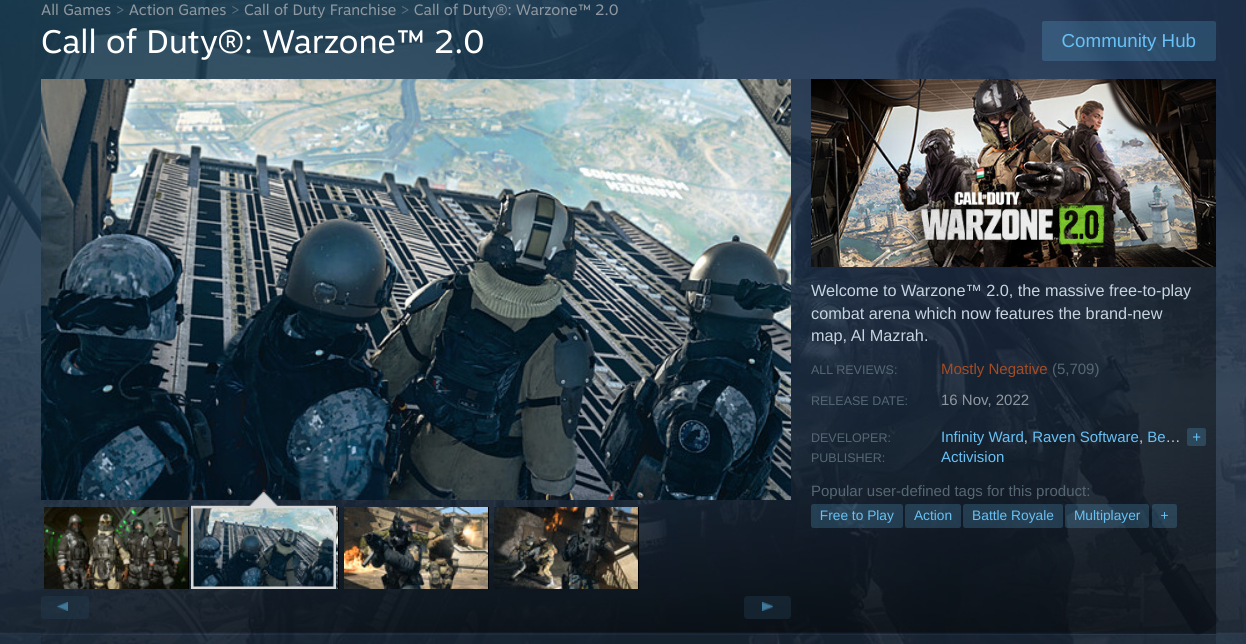Open Call of Duty Franchise breadcrumb
The image size is (1246, 644).
click(320, 10)
